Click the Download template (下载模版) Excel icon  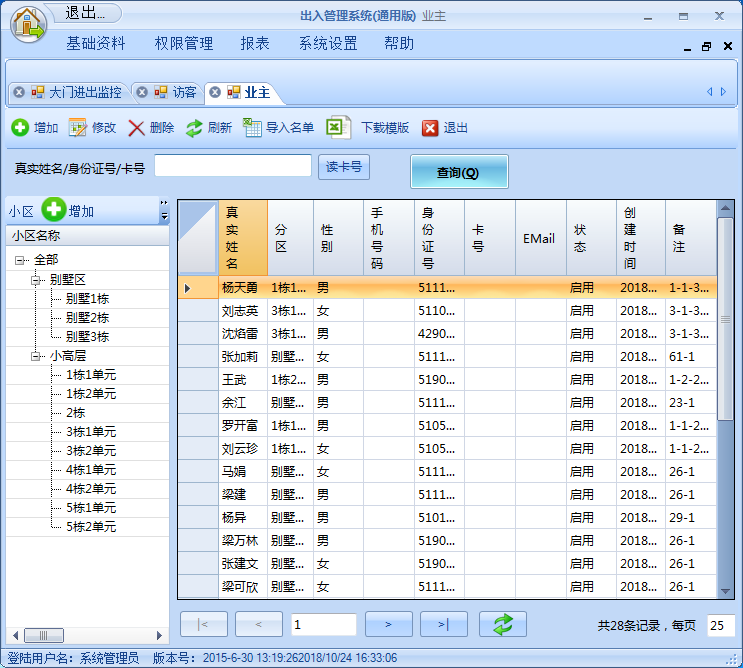tap(338, 128)
